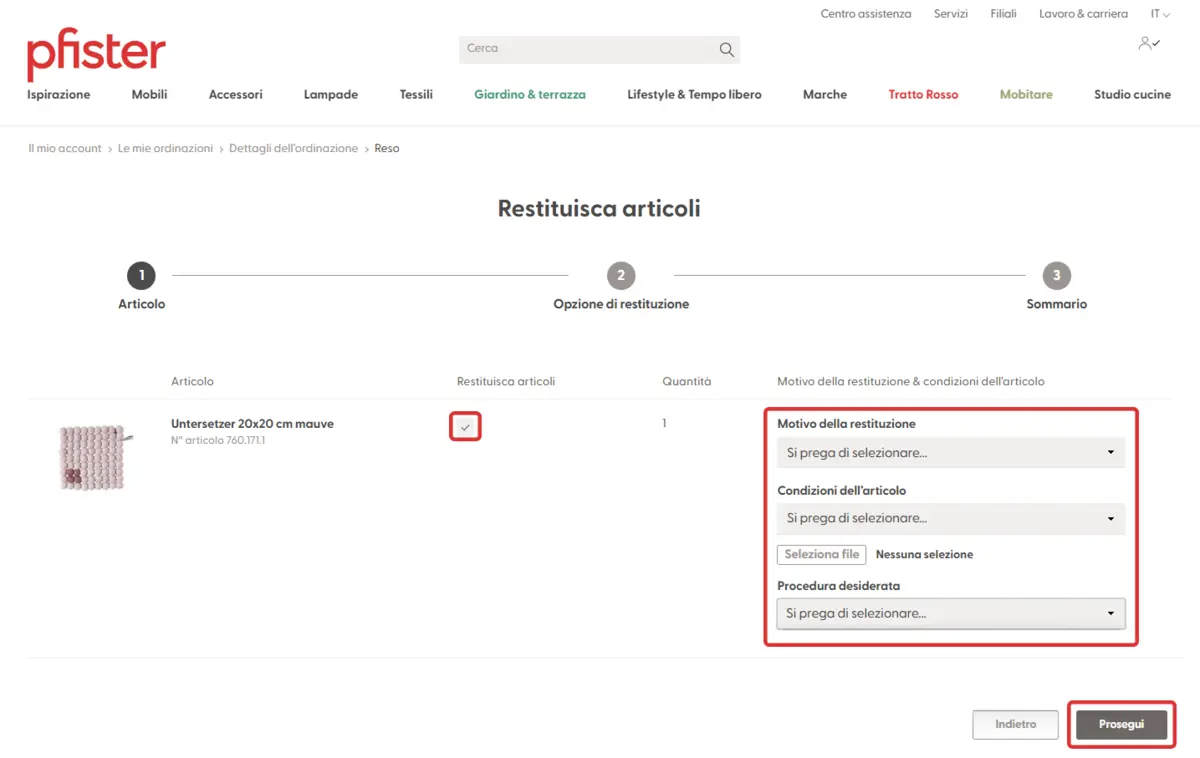Click the Untersetzer product thumbnail
Screen dimensions: 1200x758
pyautogui.click(x=92, y=457)
